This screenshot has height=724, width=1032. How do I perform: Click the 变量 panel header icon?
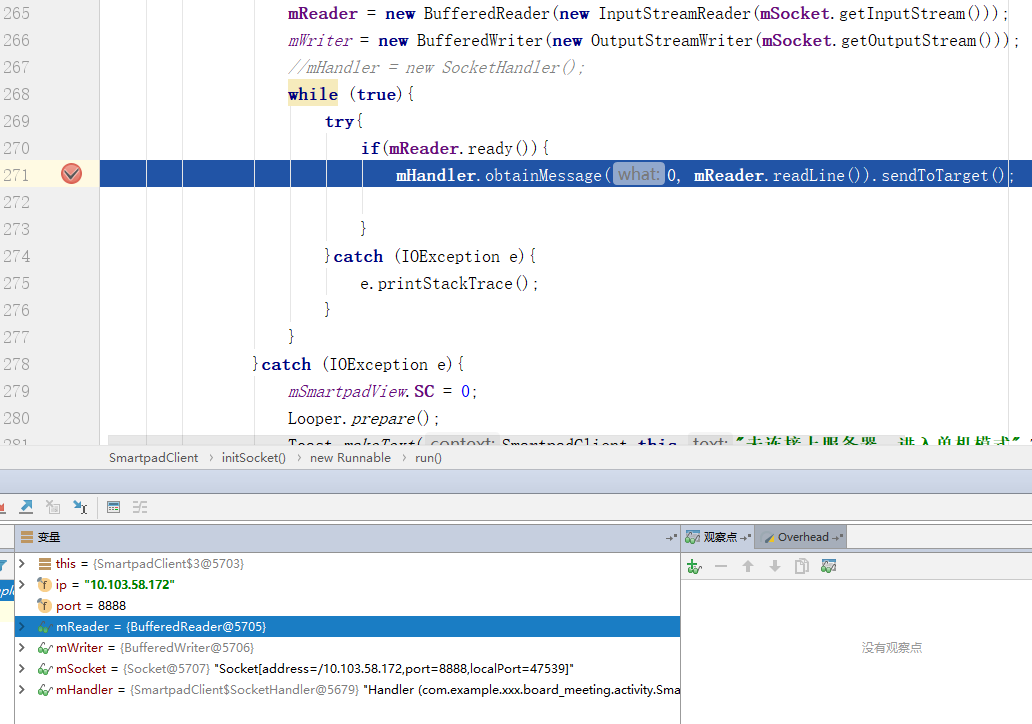26,537
